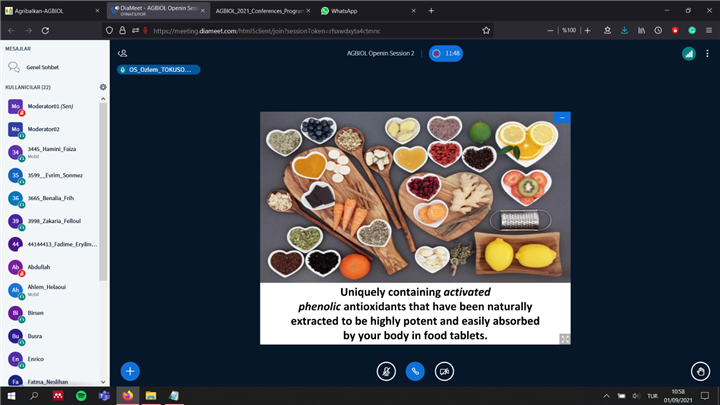
Task: Click the user list scrollbar
Action: pos(103,192)
